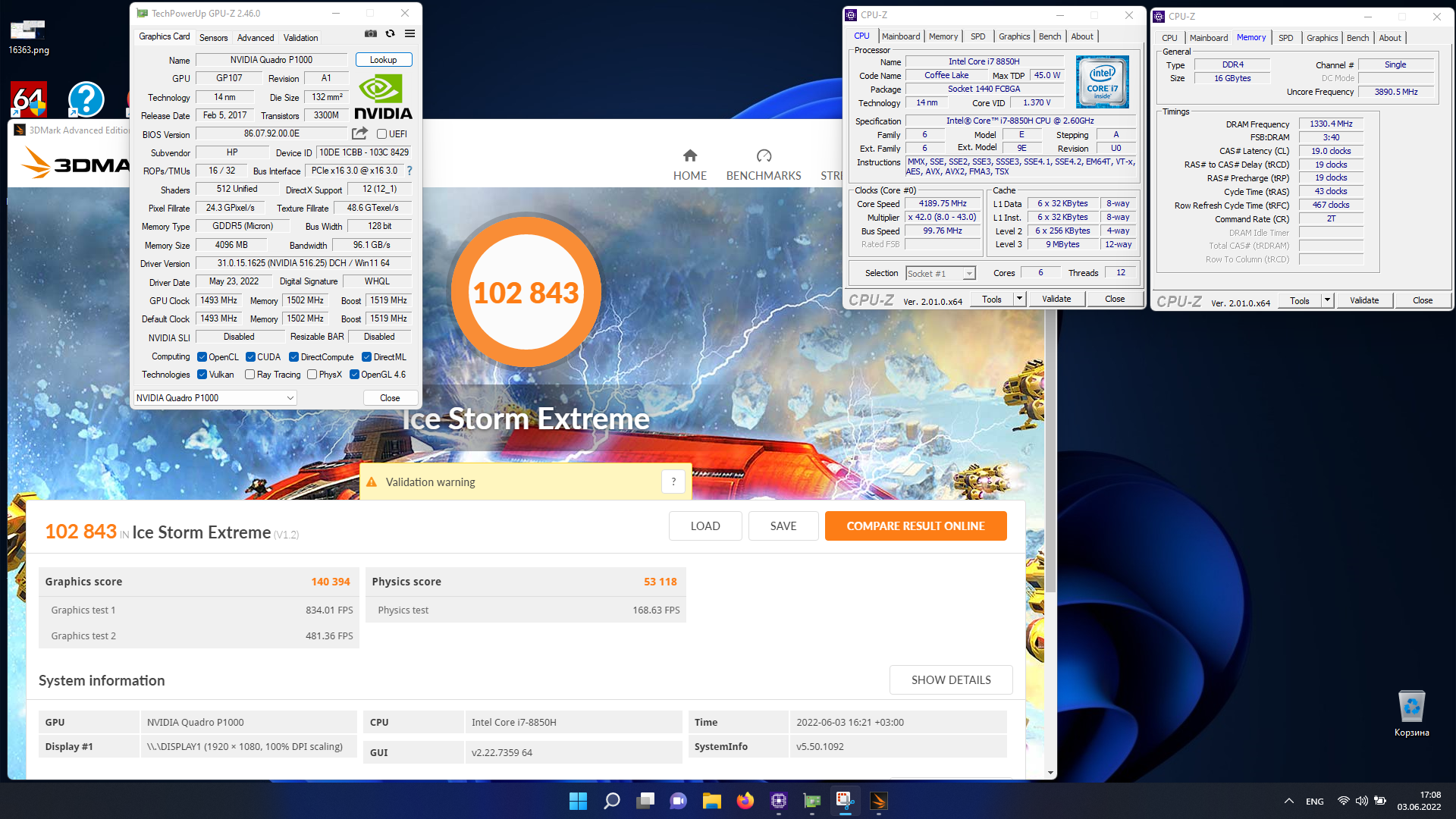
Task: Click Close button in GPU-Z
Action: coord(390,398)
